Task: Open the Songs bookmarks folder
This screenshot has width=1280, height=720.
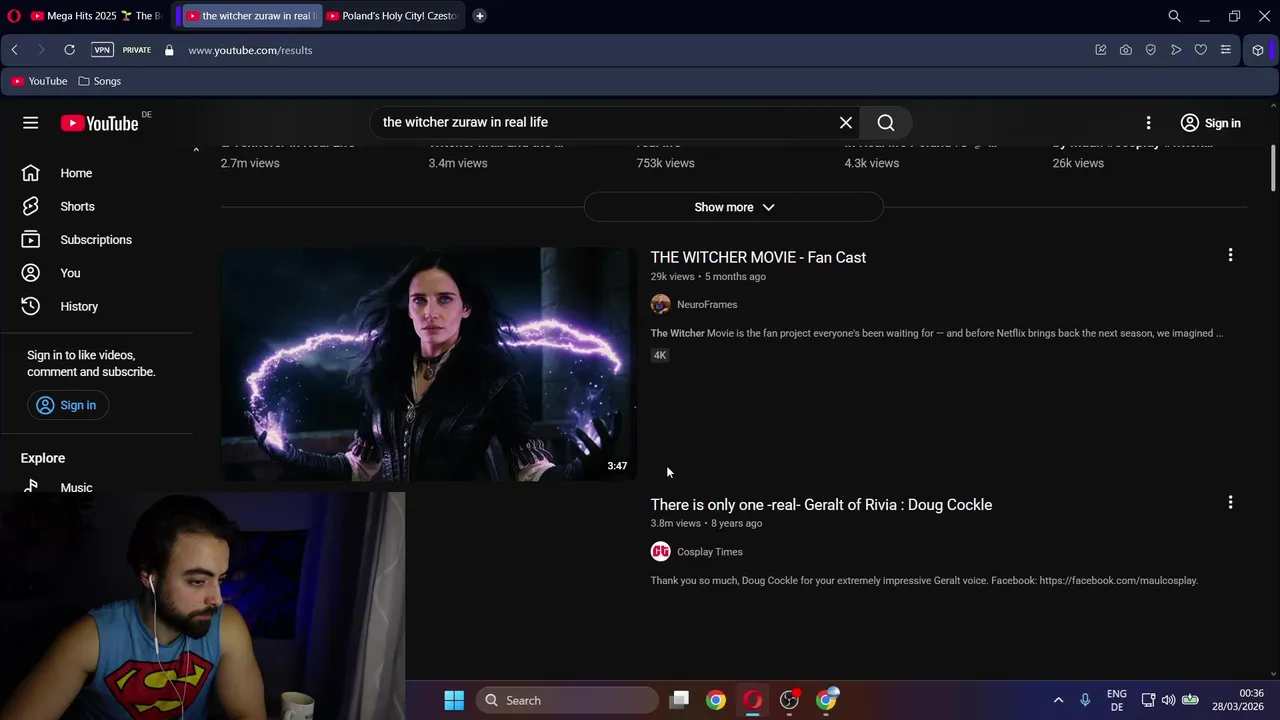Action: [100, 81]
